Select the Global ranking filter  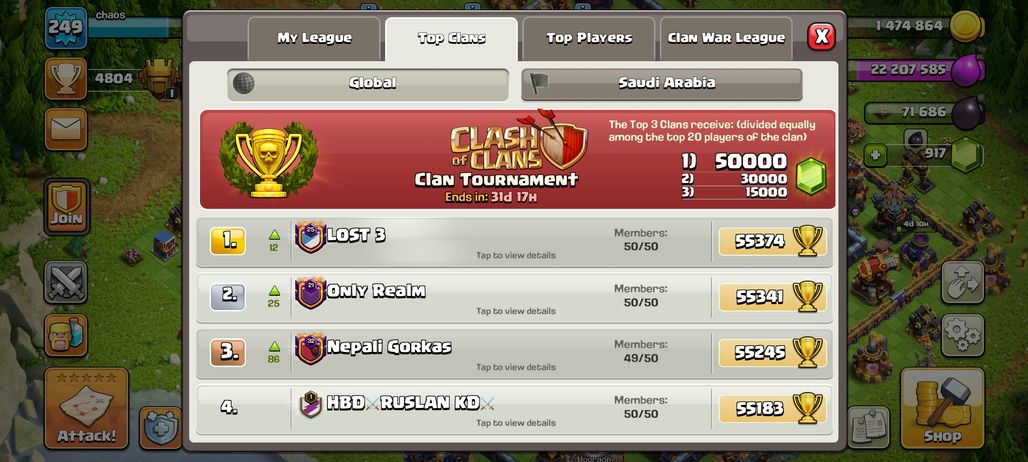click(368, 84)
